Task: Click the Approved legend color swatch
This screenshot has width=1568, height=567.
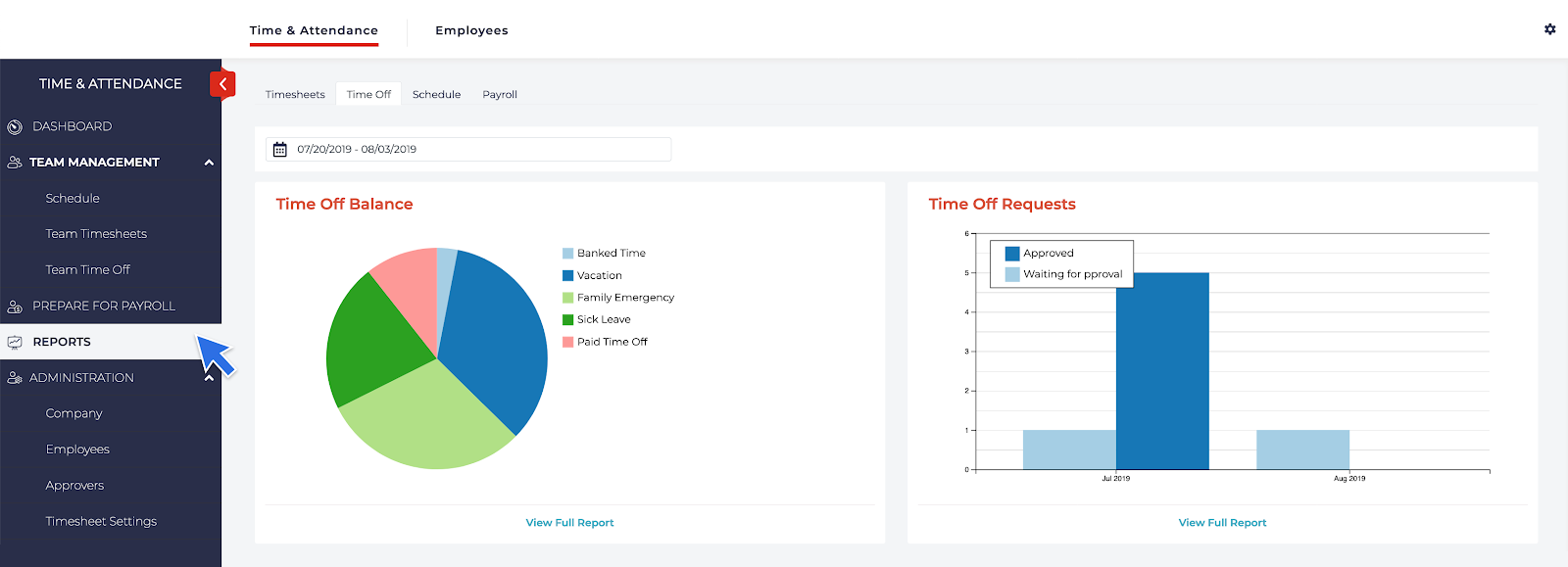Action: point(1012,254)
